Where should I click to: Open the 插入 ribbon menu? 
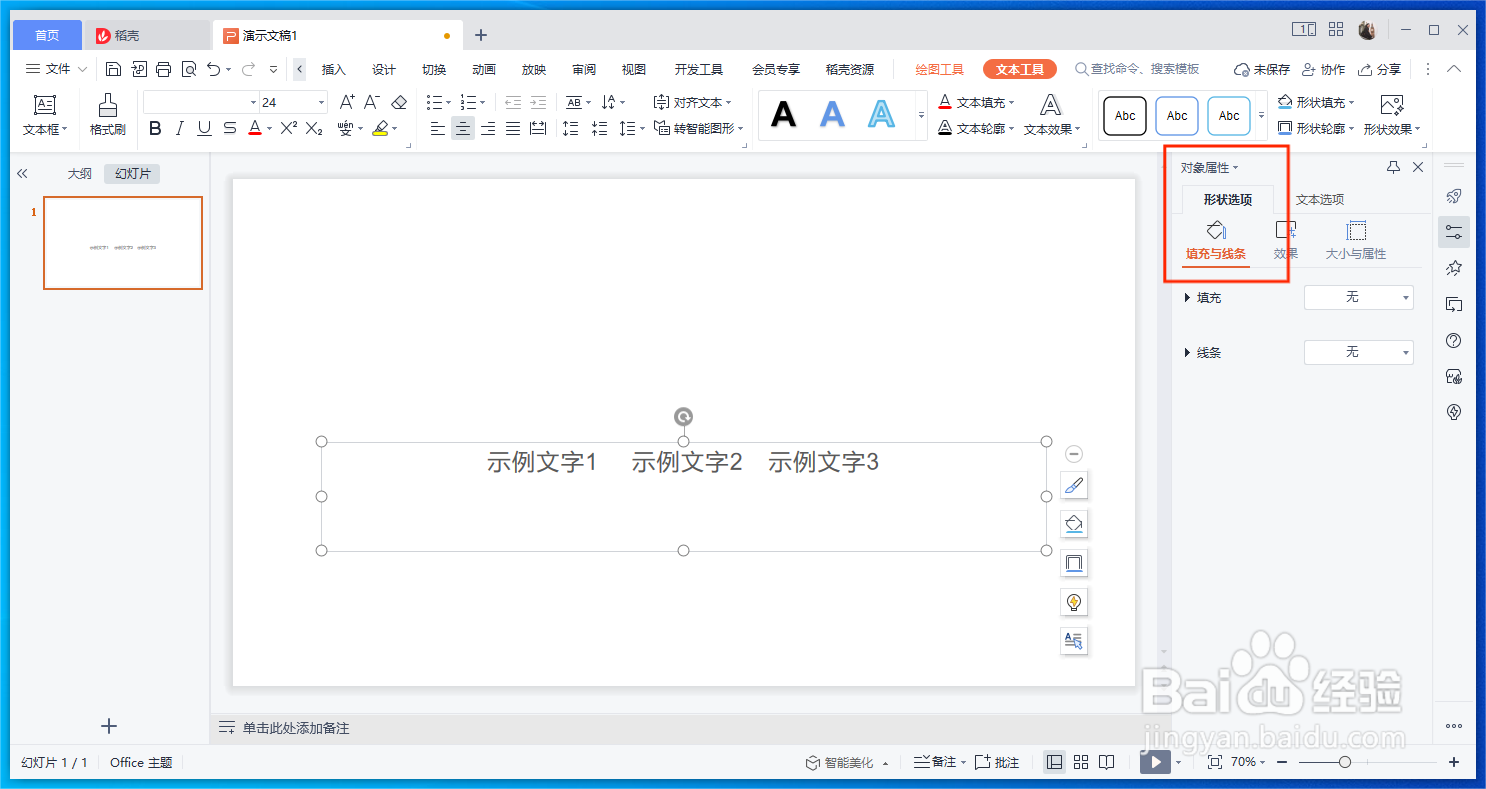pyautogui.click(x=333, y=68)
